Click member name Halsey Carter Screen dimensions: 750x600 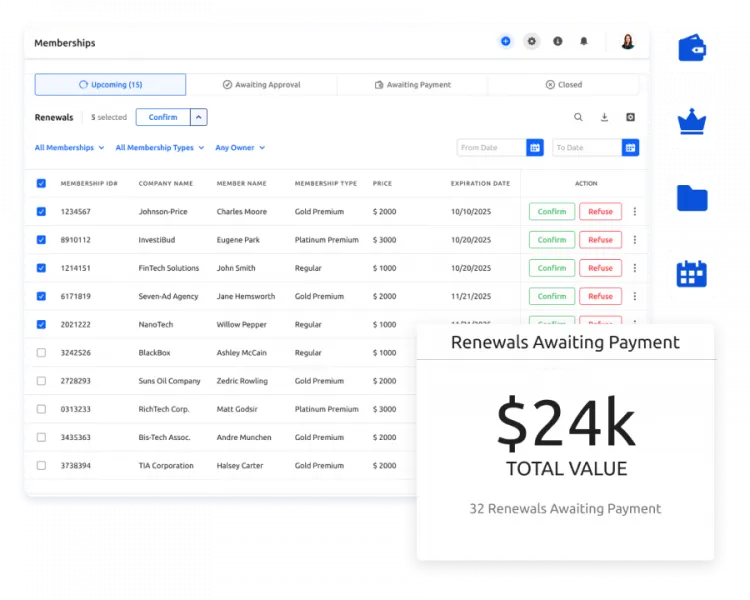pos(240,466)
